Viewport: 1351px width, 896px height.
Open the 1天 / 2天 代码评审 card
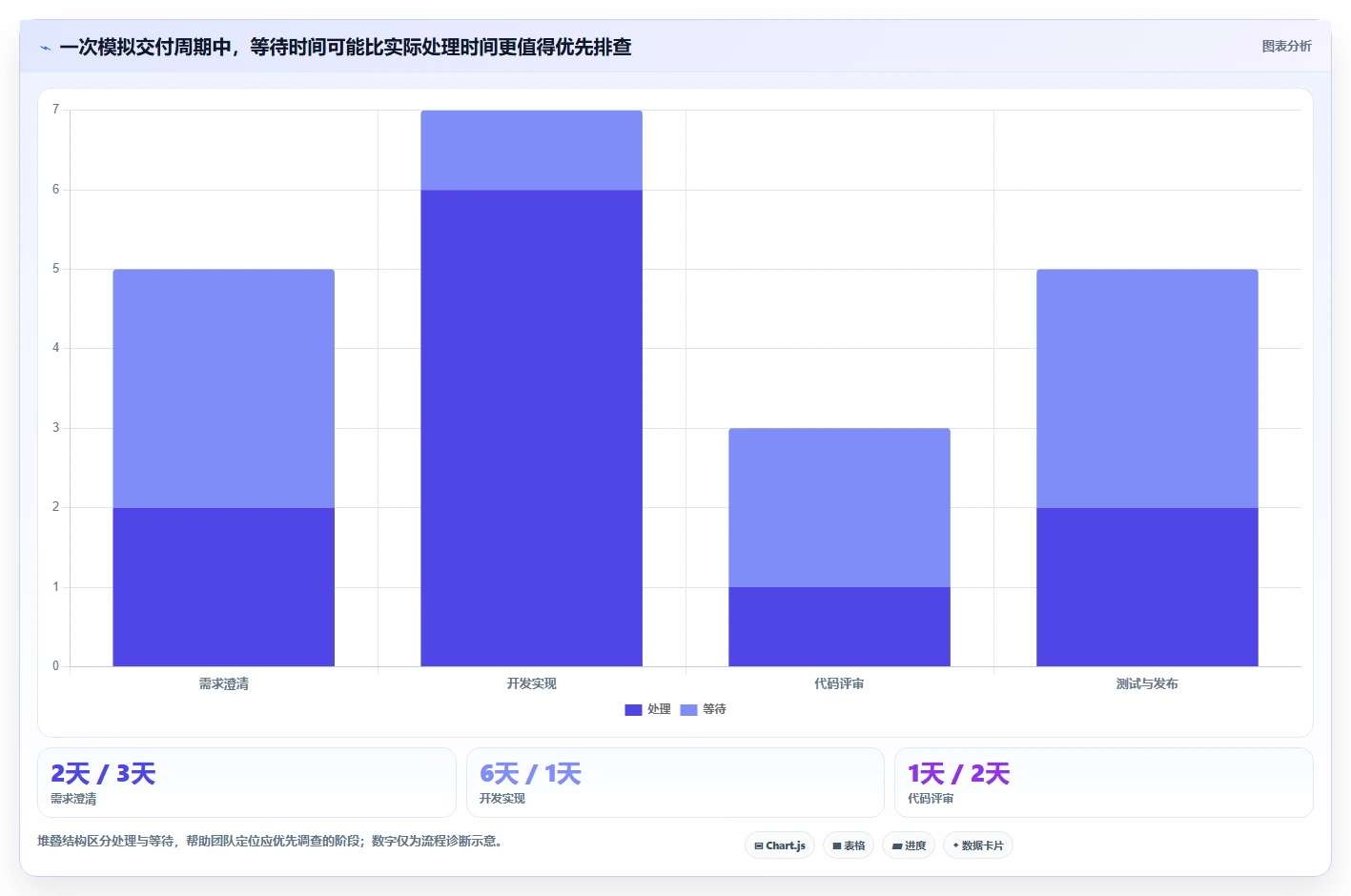pos(1103,783)
